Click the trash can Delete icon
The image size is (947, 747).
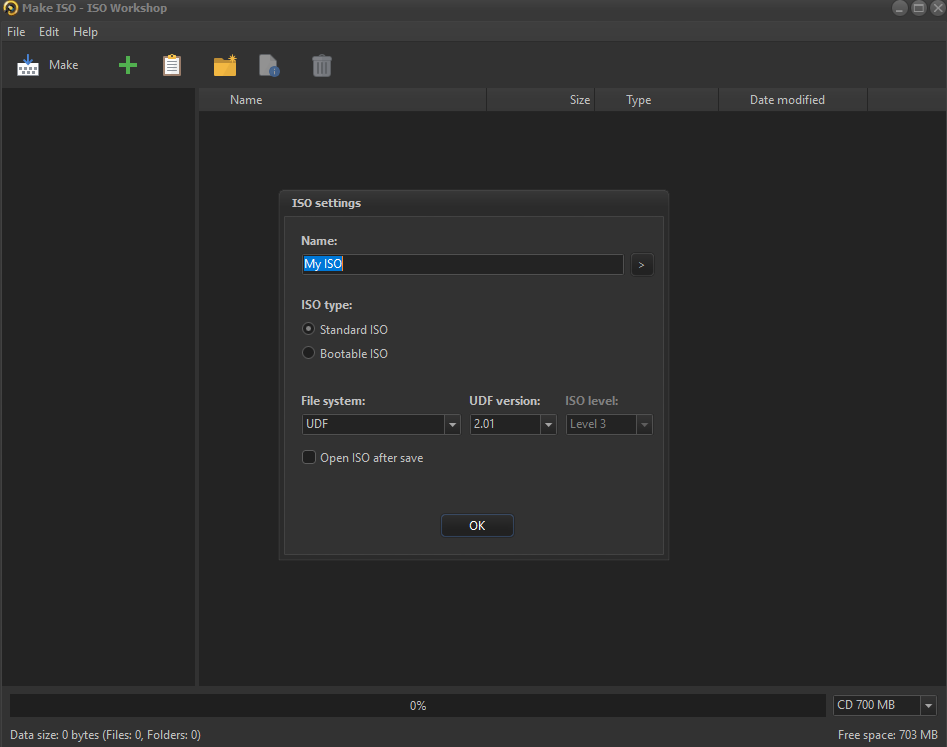(x=321, y=66)
